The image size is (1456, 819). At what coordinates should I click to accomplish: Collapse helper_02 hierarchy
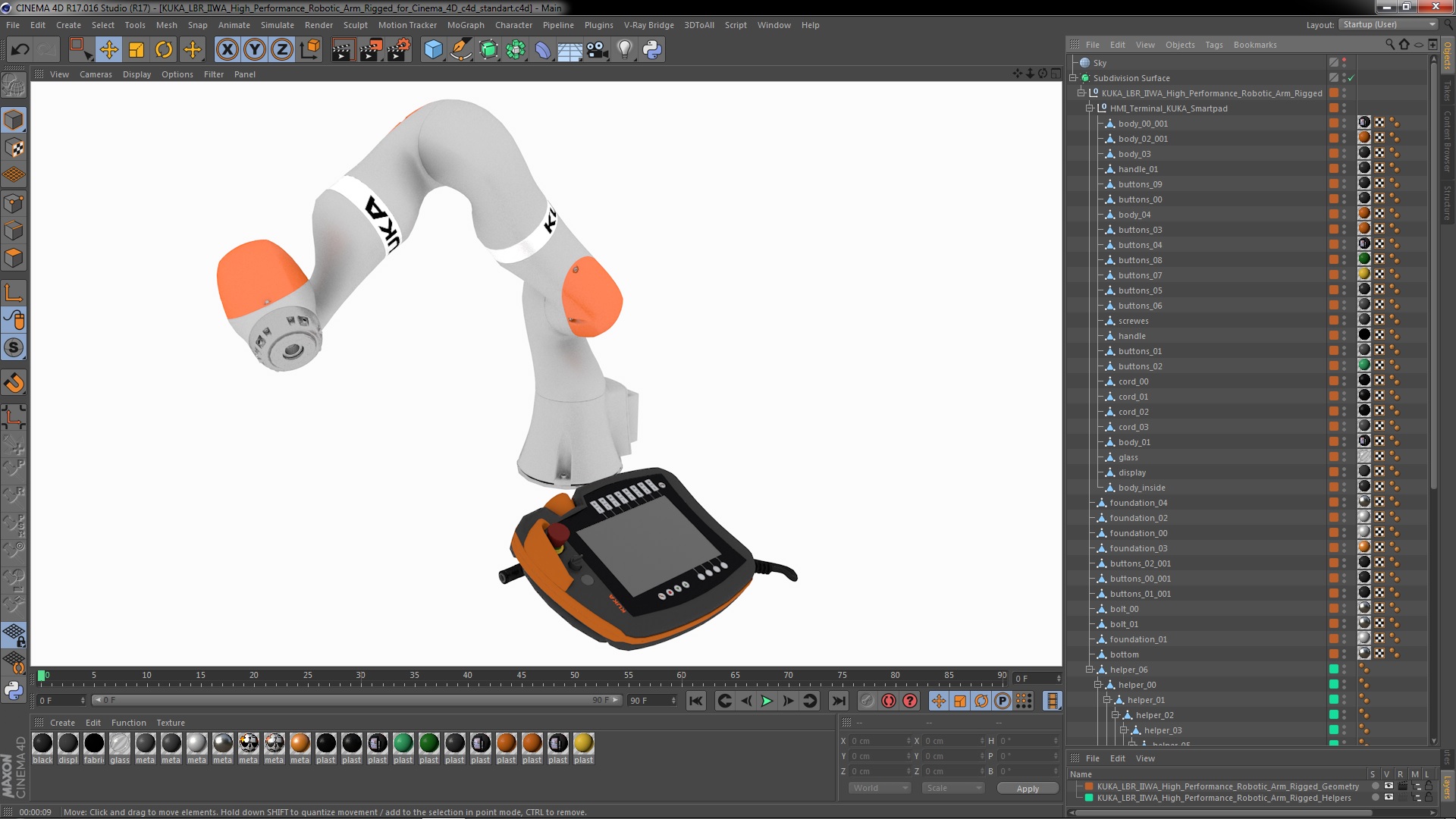(1116, 715)
